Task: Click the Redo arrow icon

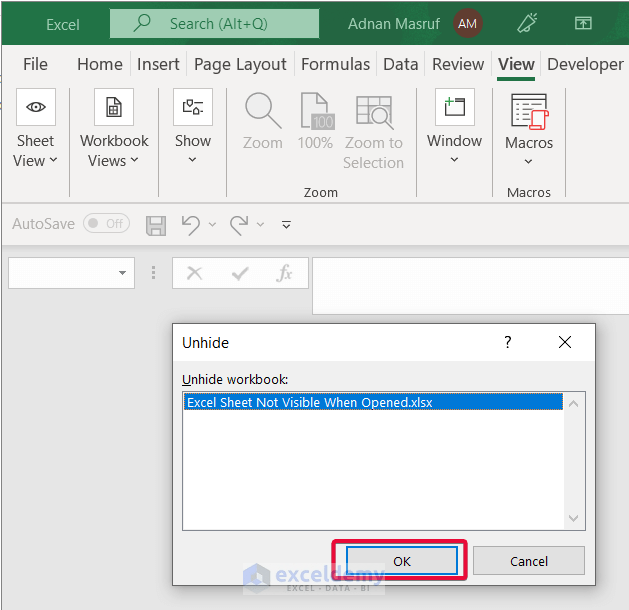Action: point(239,225)
